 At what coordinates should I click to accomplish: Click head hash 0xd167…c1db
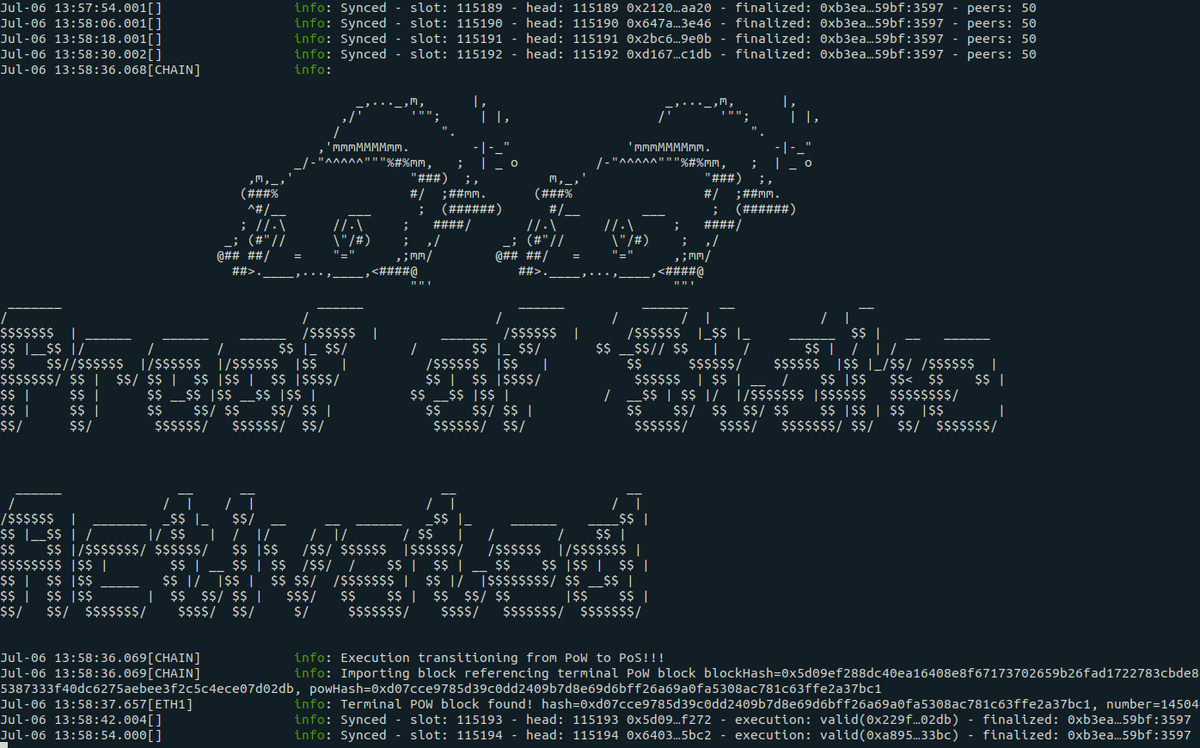[669, 54]
